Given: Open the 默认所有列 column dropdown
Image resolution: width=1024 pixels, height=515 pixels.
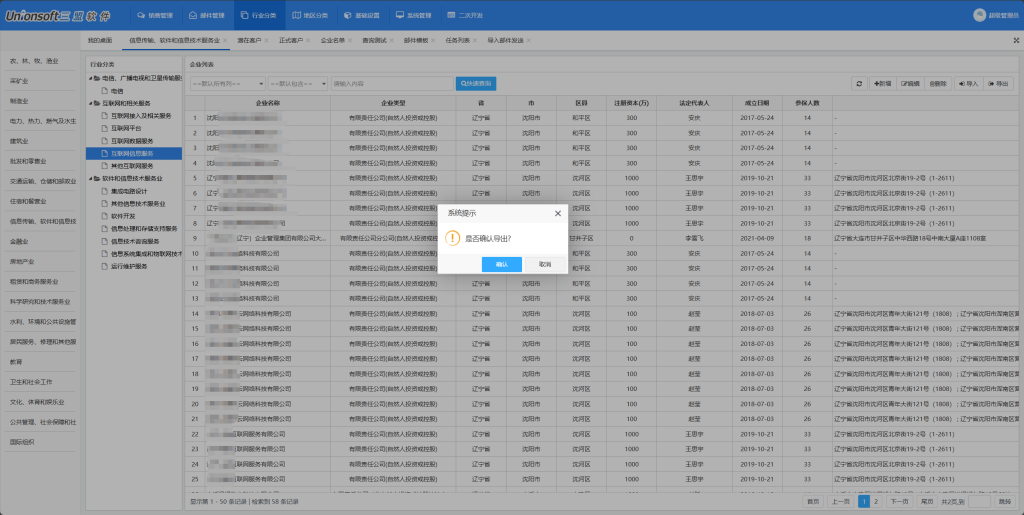Looking at the screenshot, I should tap(227, 84).
